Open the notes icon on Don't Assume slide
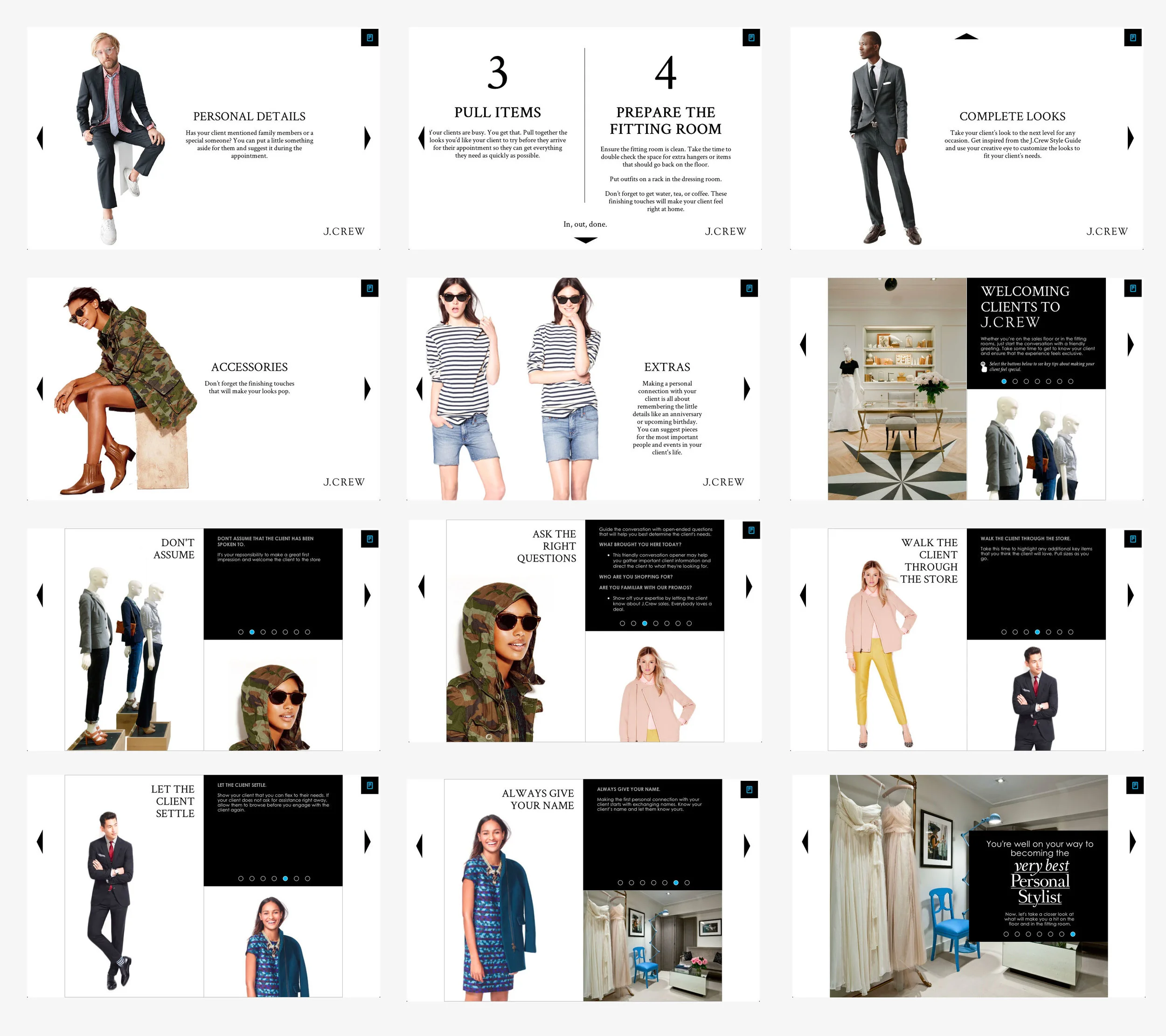The image size is (1166, 1036). coord(370,539)
